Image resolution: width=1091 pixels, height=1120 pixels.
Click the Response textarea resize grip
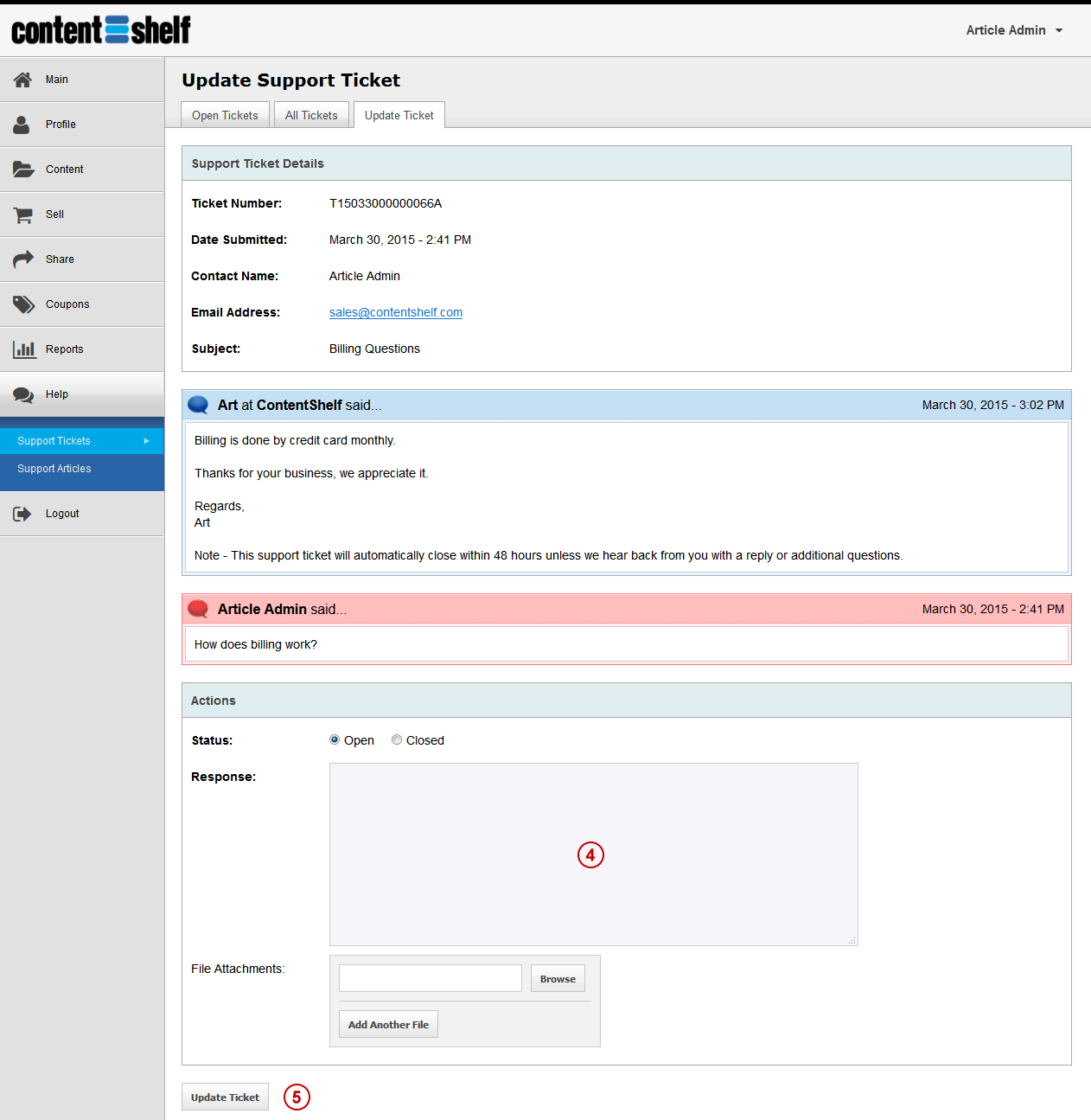(x=852, y=940)
